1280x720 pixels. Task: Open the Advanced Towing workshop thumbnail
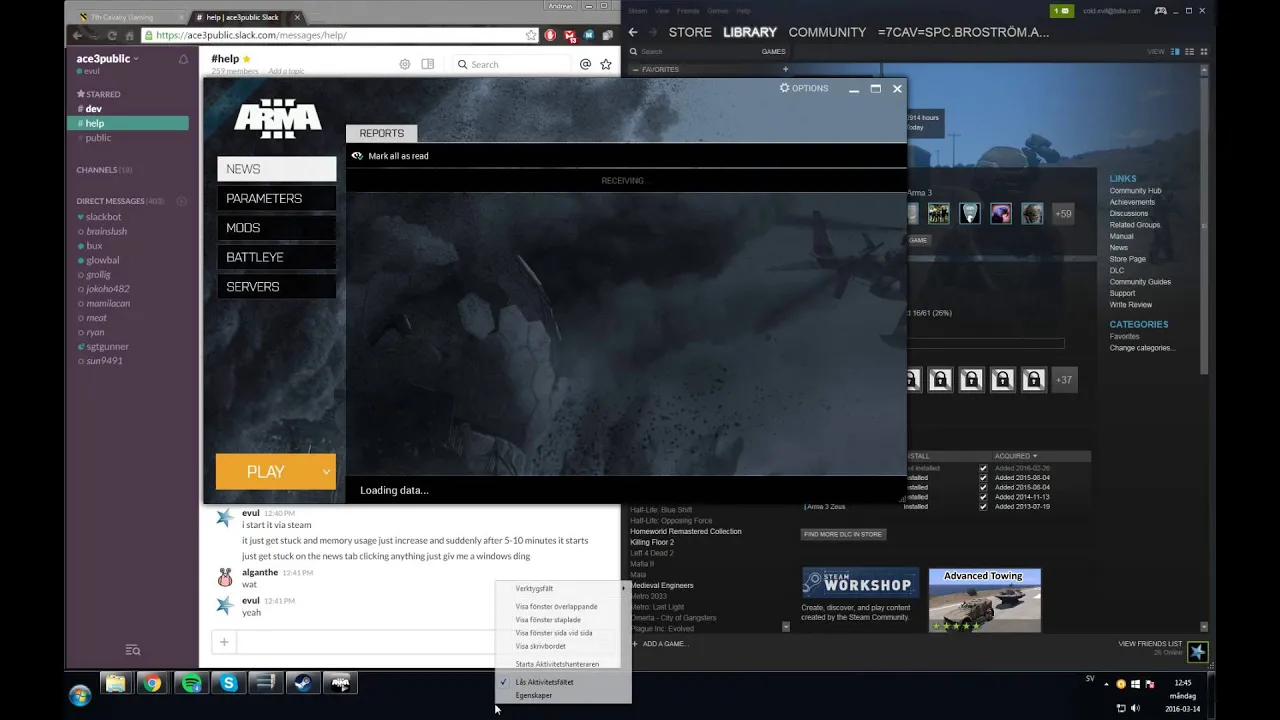click(x=985, y=601)
